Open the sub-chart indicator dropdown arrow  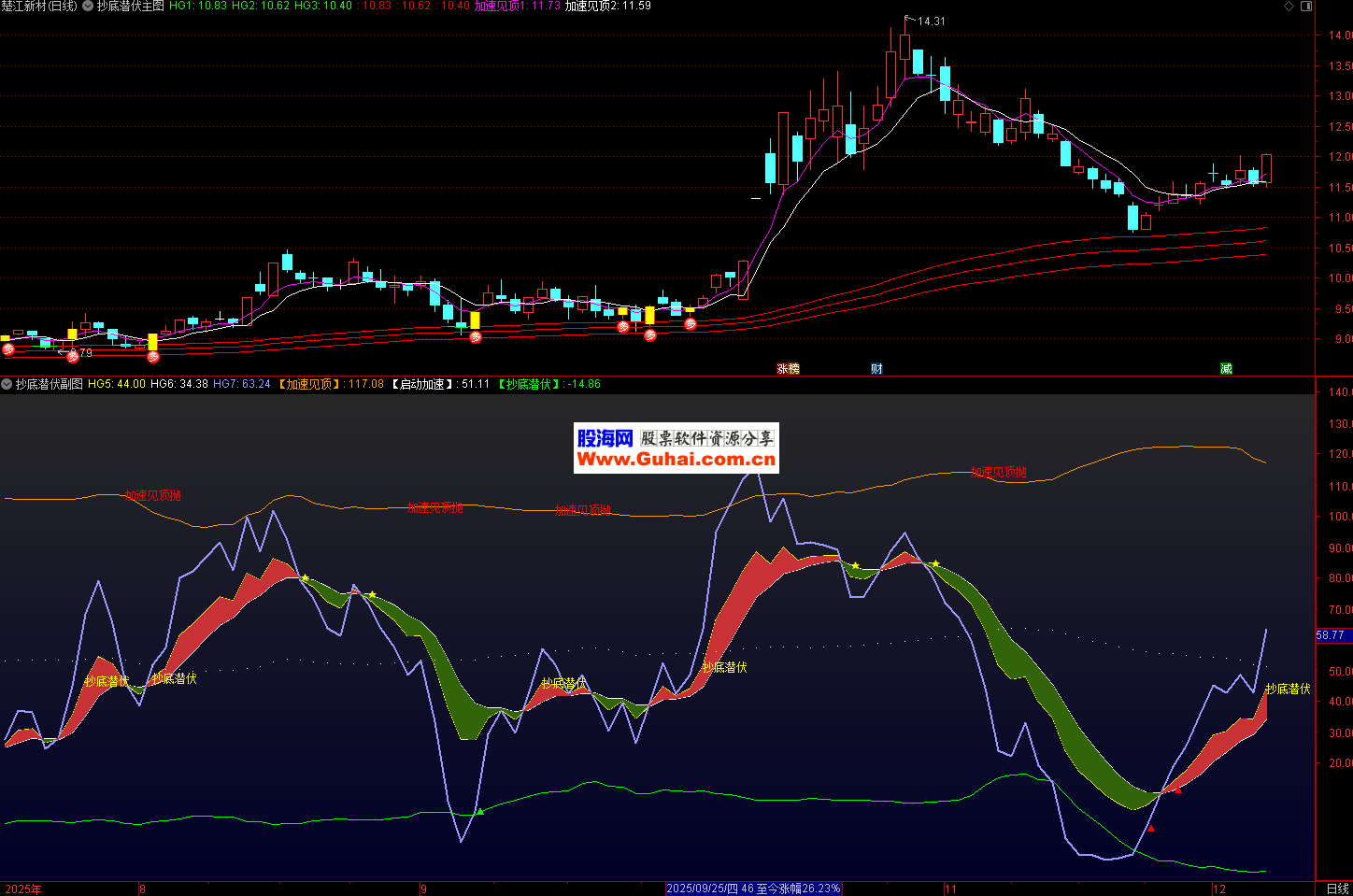pyautogui.click(x=7, y=384)
